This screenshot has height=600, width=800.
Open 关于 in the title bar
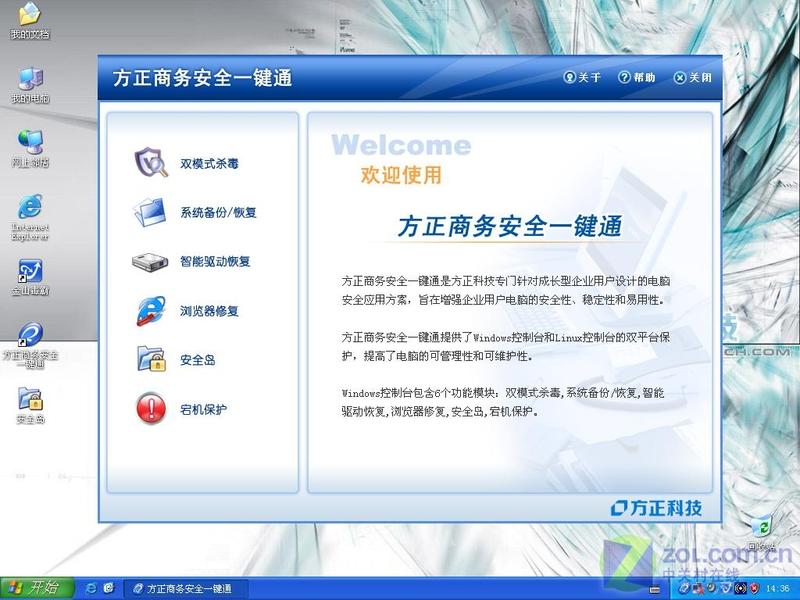(x=582, y=78)
